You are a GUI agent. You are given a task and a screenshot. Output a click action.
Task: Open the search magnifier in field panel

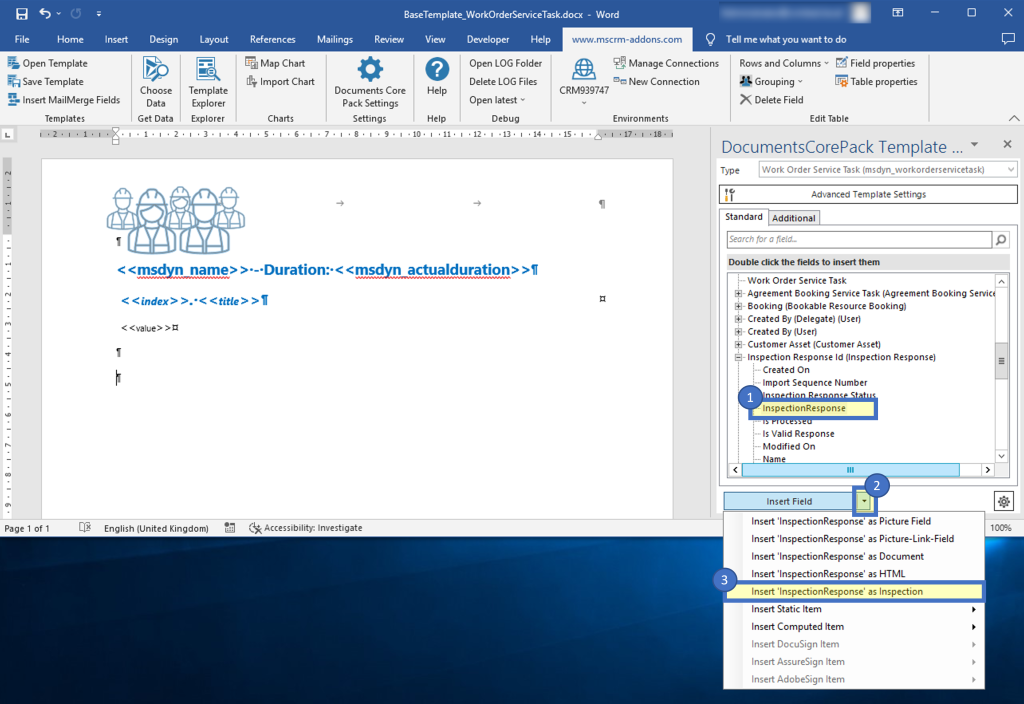click(1000, 240)
